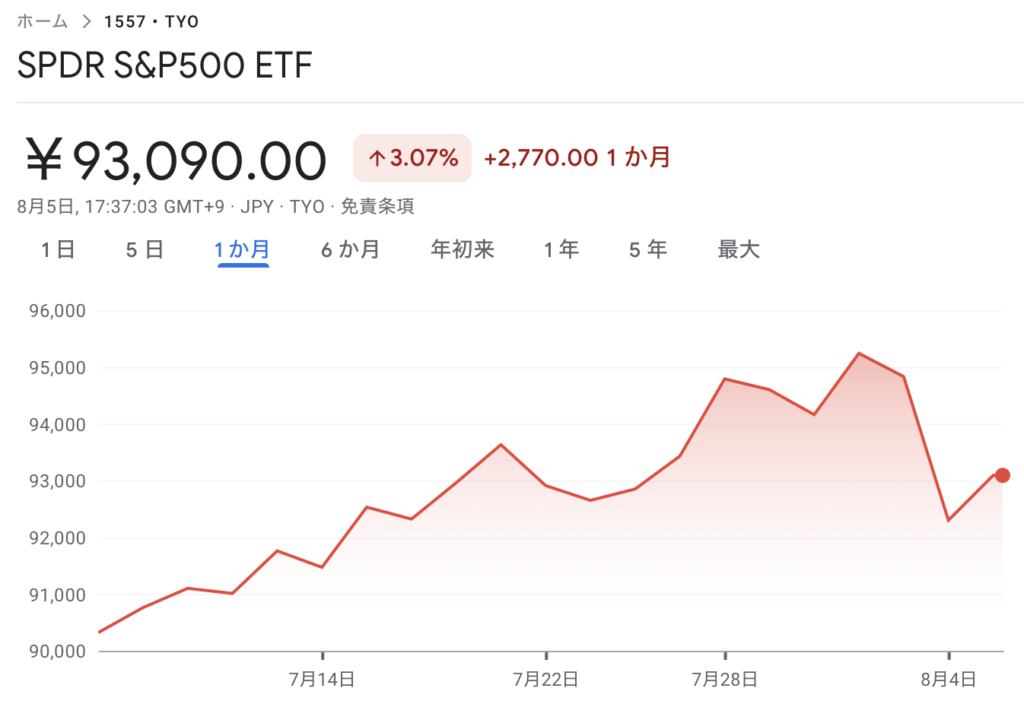
Task: Click the 7月22日 axis tick label
Action: pos(546,680)
